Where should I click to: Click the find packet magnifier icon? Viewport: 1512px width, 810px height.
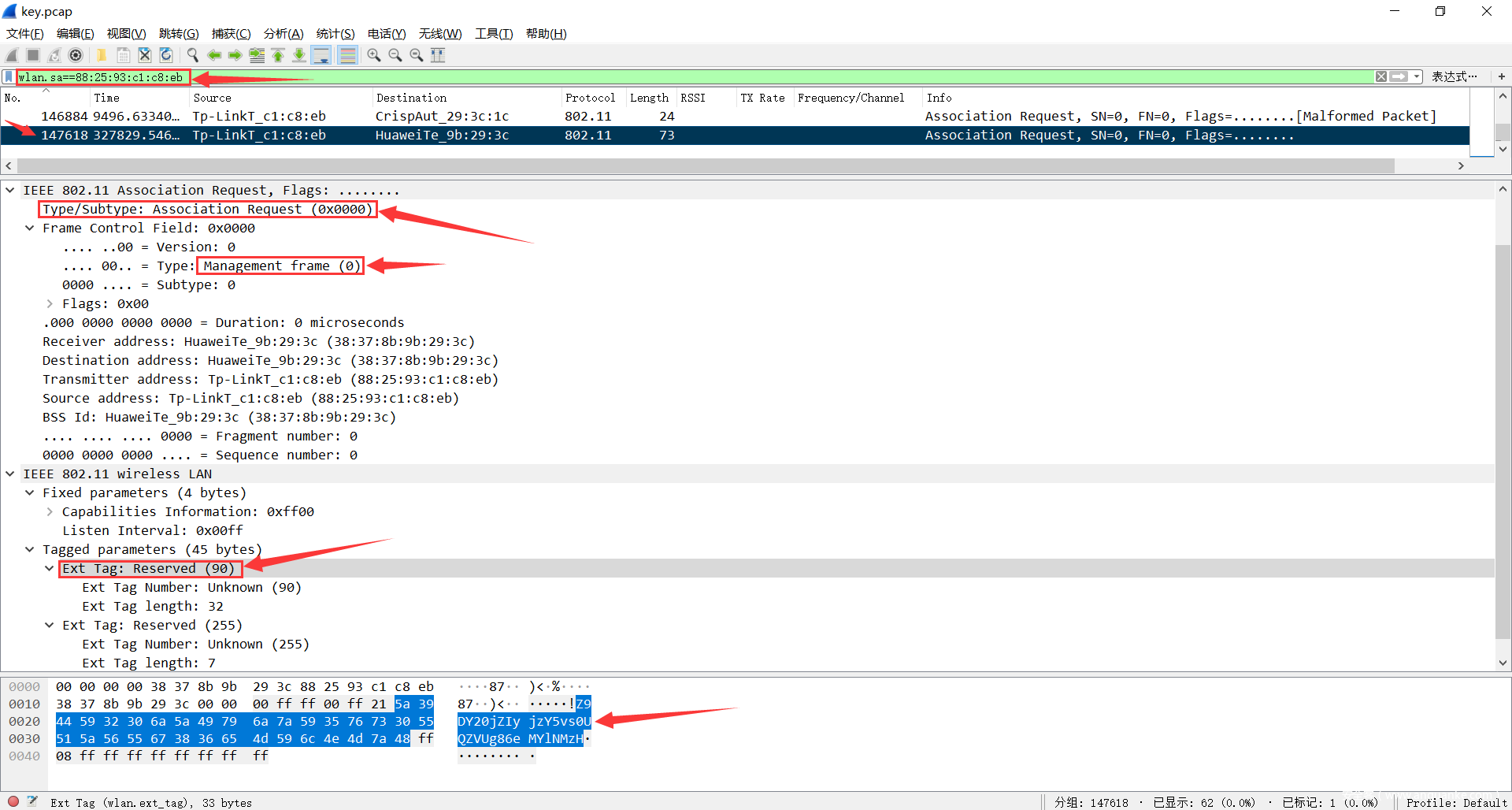192,55
